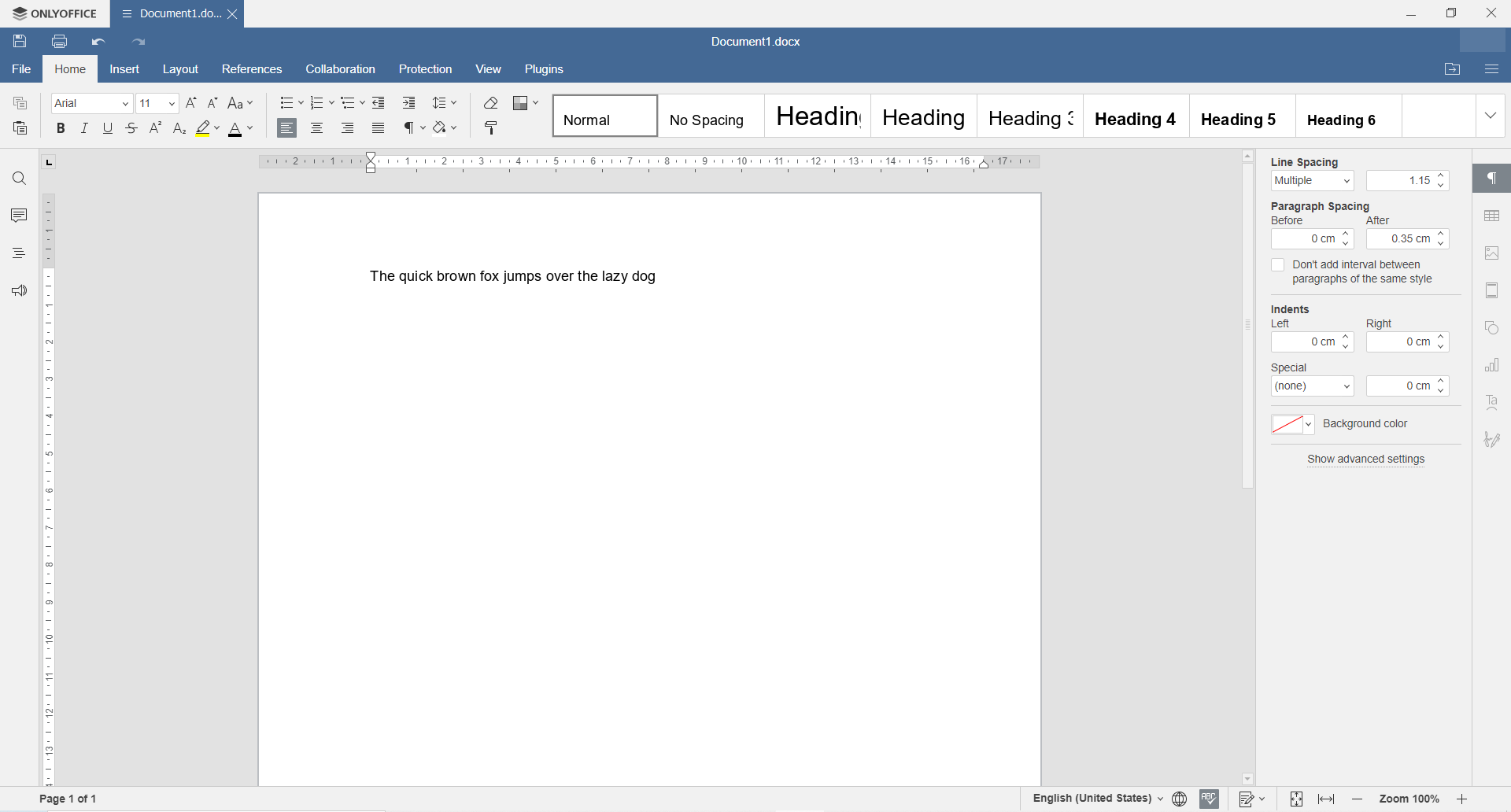Open the Arial font name dropdown

pos(125,104)
